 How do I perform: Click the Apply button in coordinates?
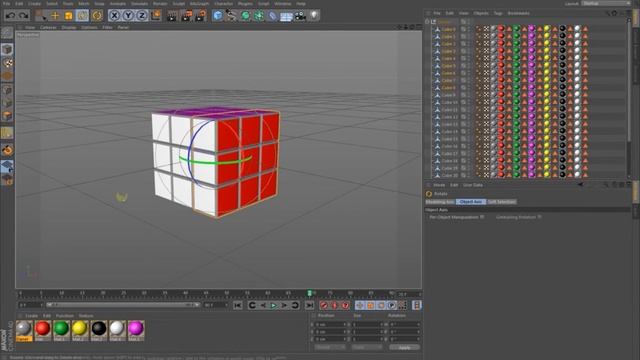click(x=404, y=347)
